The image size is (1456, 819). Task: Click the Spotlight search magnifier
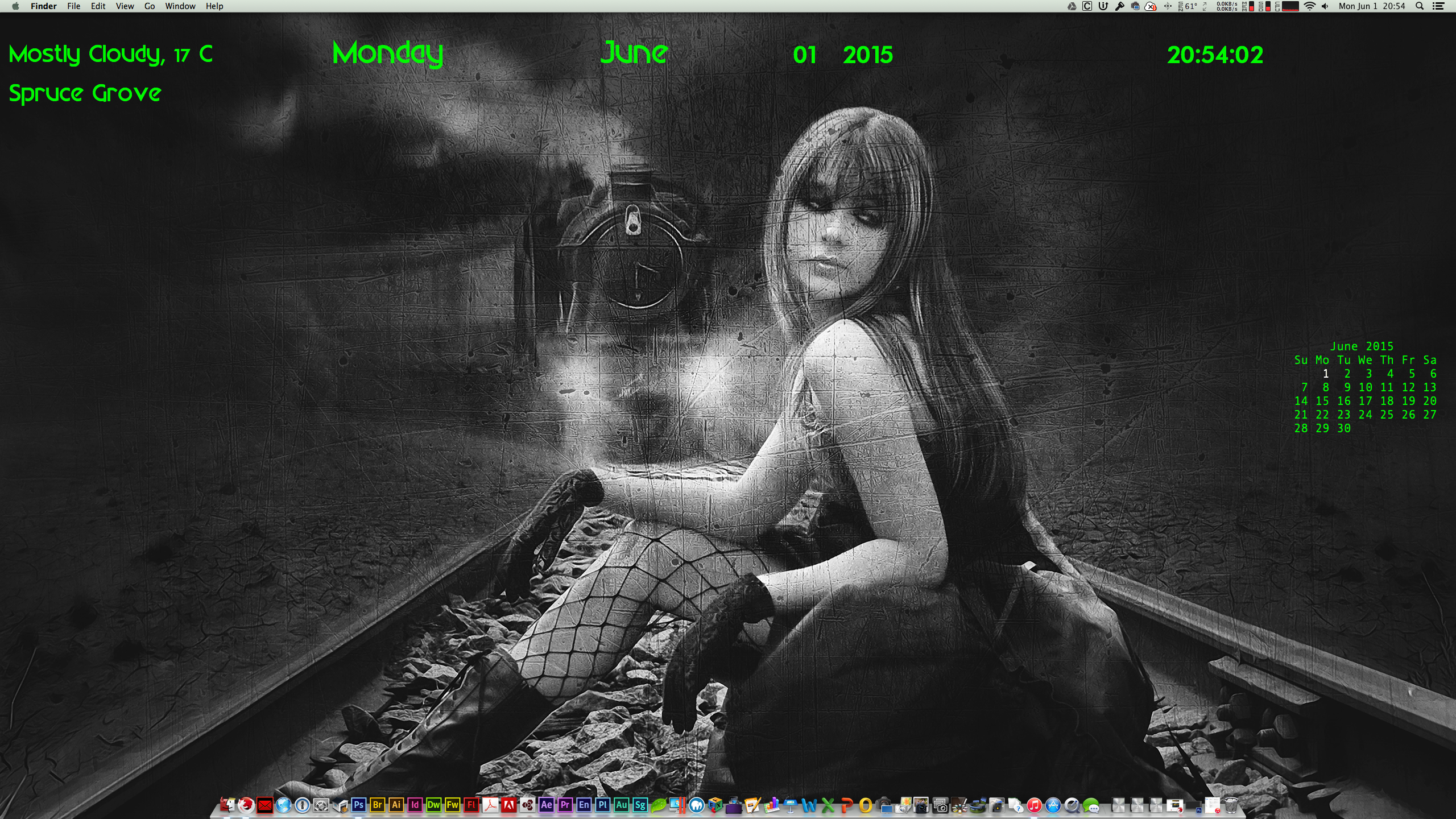(1420, 6)
